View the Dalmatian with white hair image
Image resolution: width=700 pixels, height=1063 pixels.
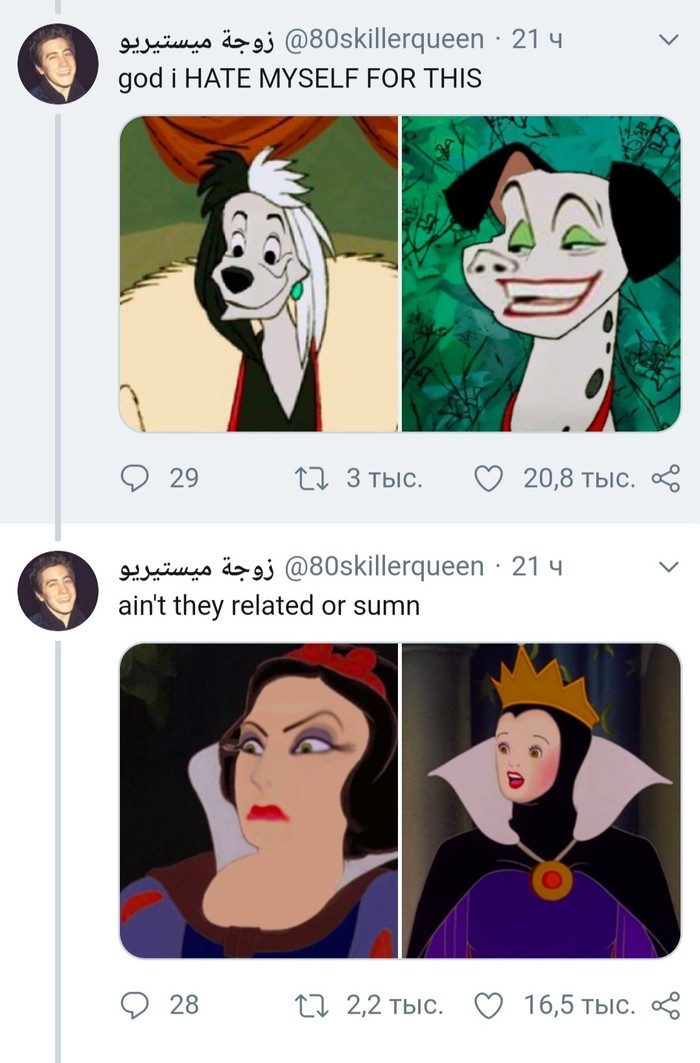(259, 274)
